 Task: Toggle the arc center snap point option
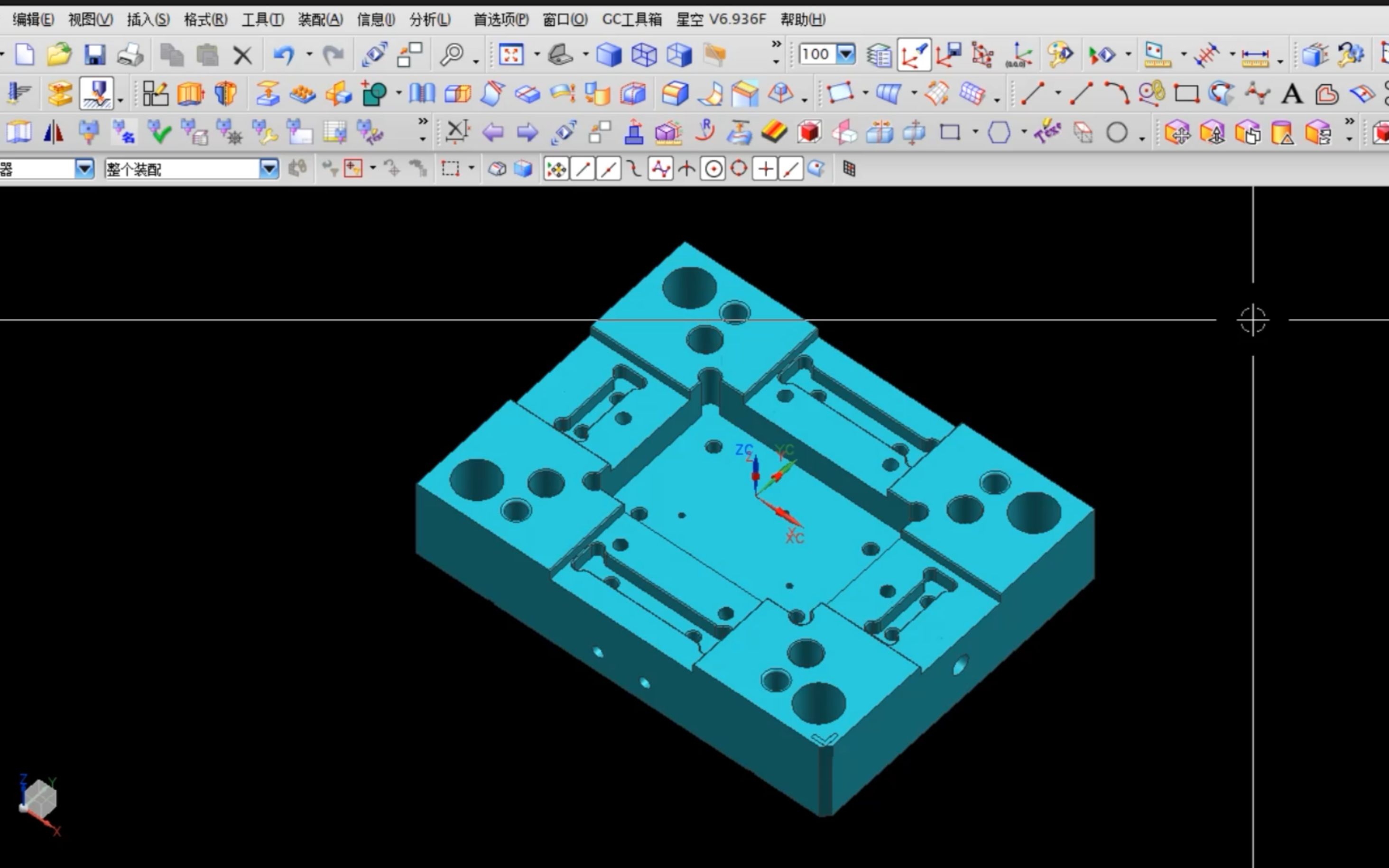point(713,169)
